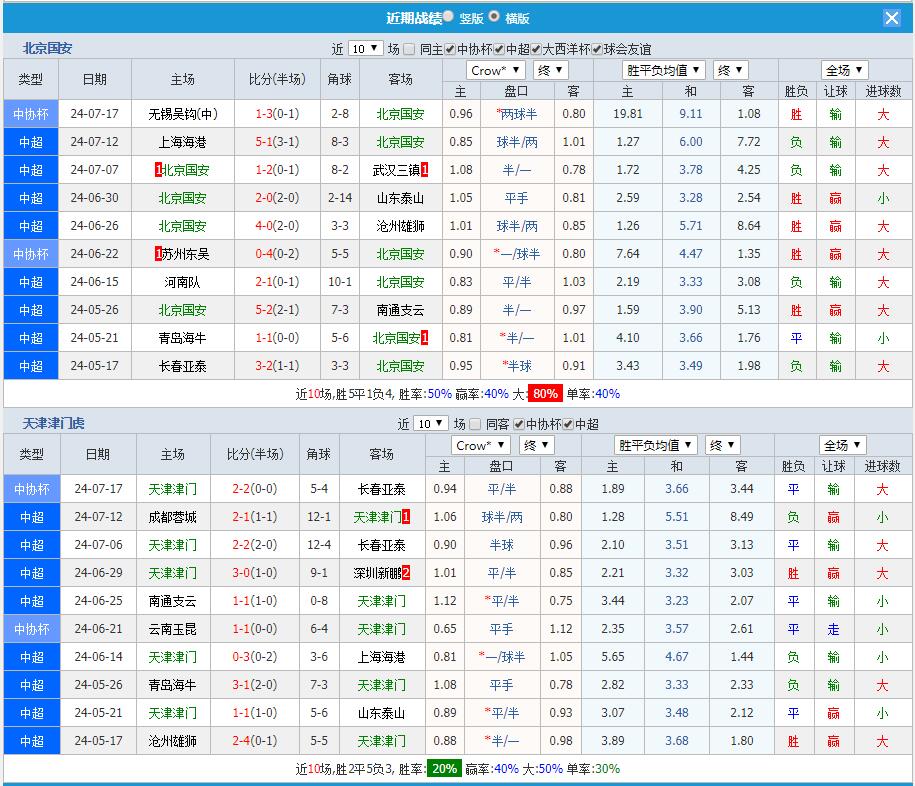Click the red 80% highlighted rate
The width and height of the screenshot is (915, 786).
[x=545, y=394]
